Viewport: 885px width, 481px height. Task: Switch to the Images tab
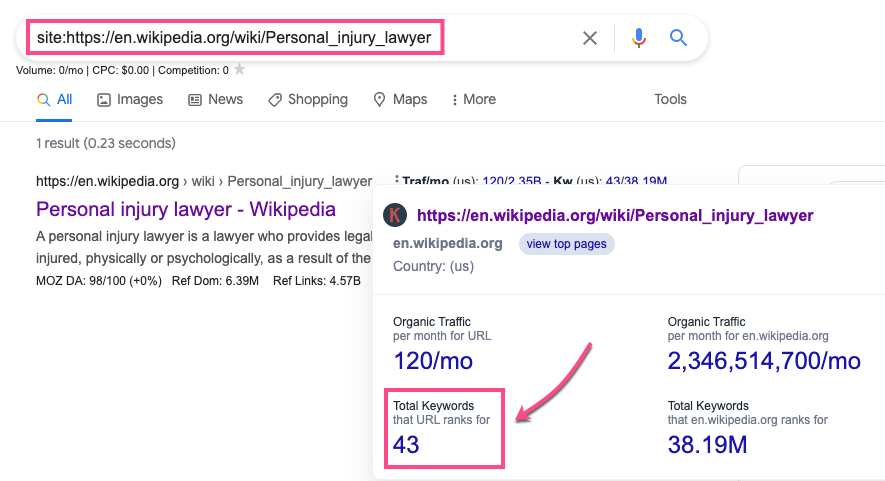coord(130,99)
